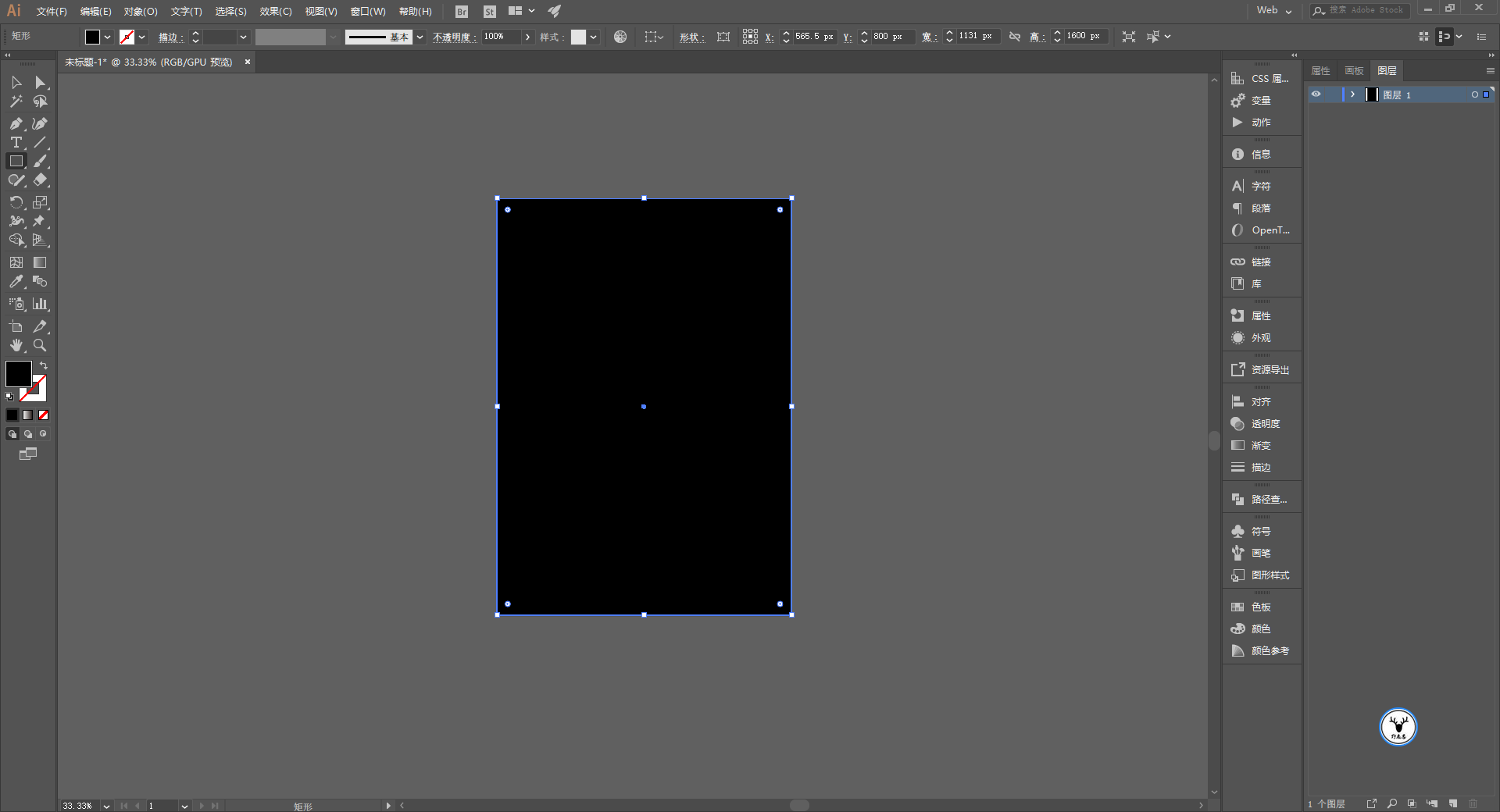Open the 效果(C) menu
The width and height of the screenshot is (1500, 812).
point(276,12)
